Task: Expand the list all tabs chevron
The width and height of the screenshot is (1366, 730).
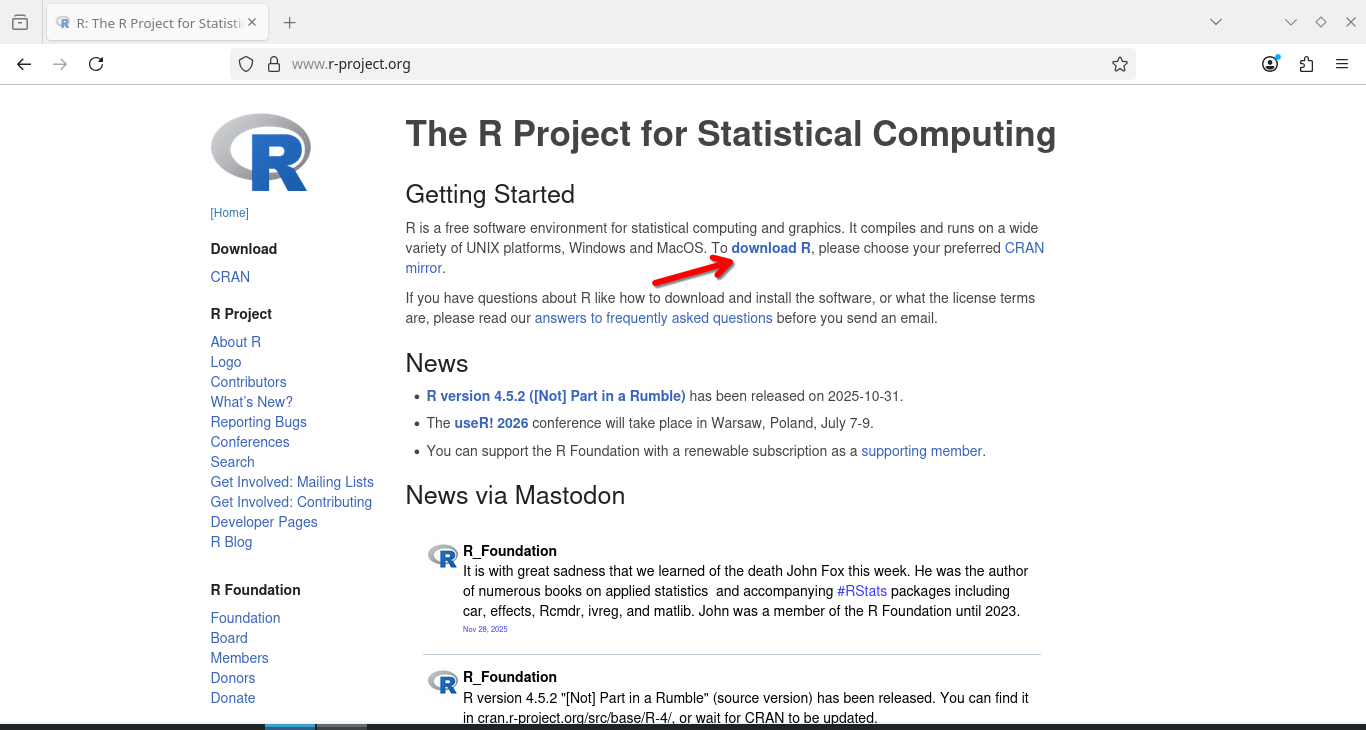Action: click(x=1215, y=22)
